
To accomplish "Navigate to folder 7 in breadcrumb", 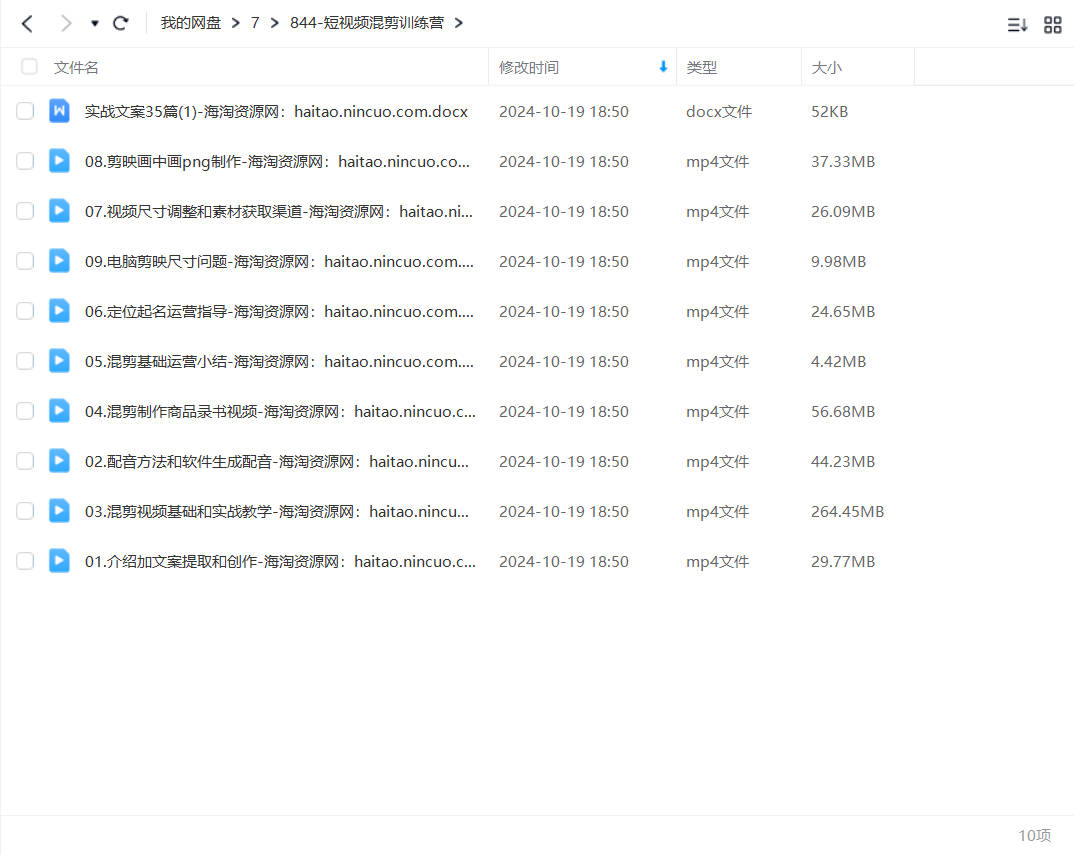I will [255, 23].
